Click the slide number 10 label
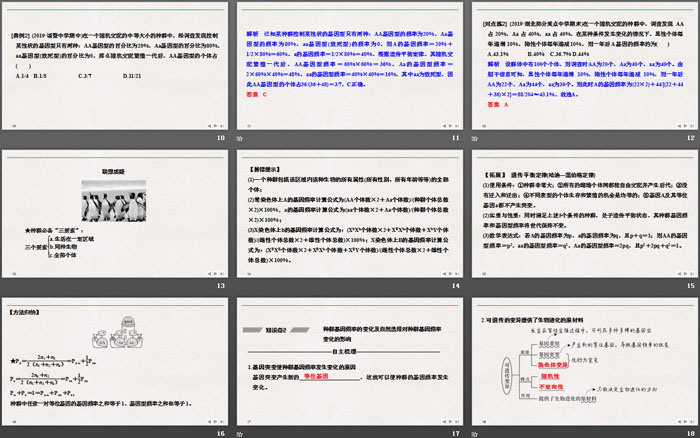The width and height of the screenshot is (700, 438). (220, 138)
